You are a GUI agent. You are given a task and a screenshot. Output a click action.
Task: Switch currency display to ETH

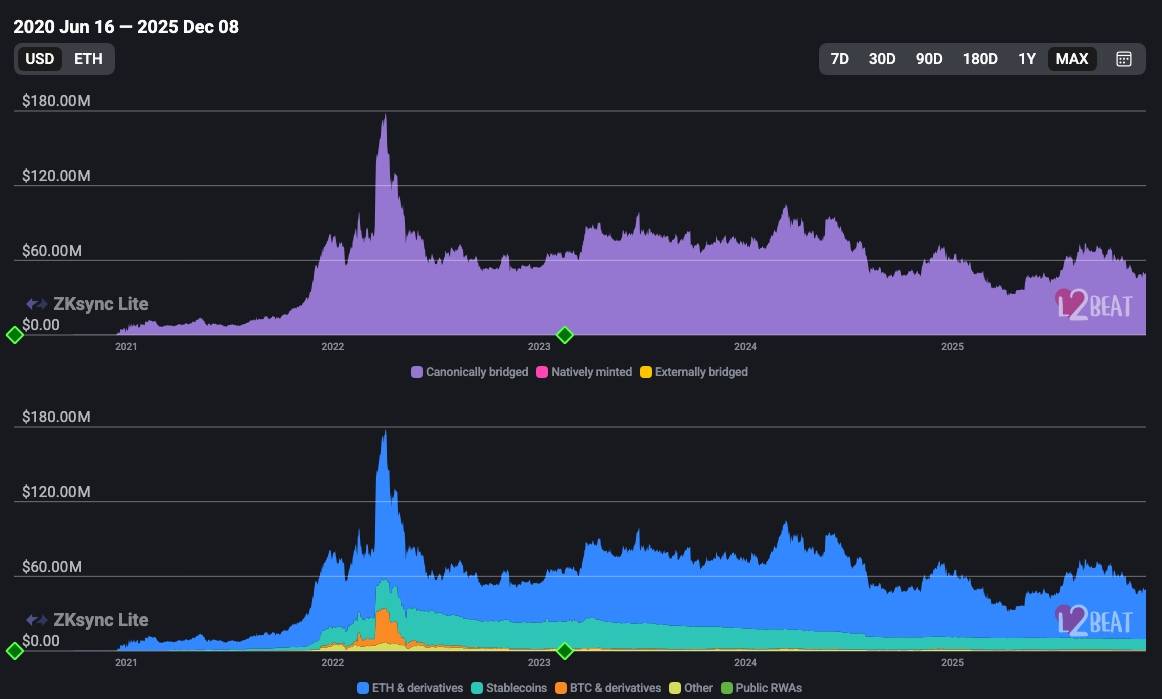click(88, 59)
